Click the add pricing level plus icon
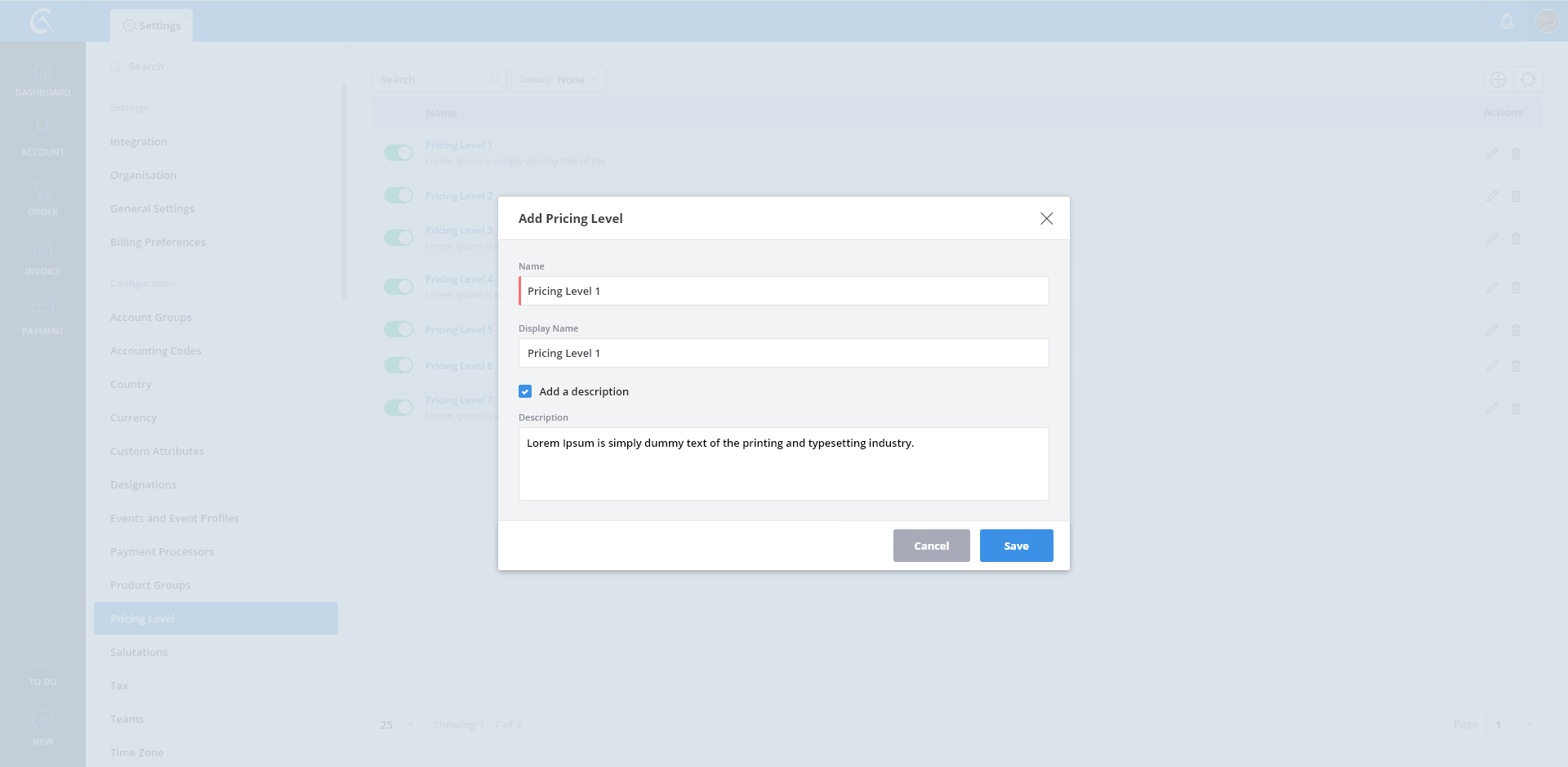Viewport: 1568px width, 767px height. pyautogui.click(x=1498, y=80)
